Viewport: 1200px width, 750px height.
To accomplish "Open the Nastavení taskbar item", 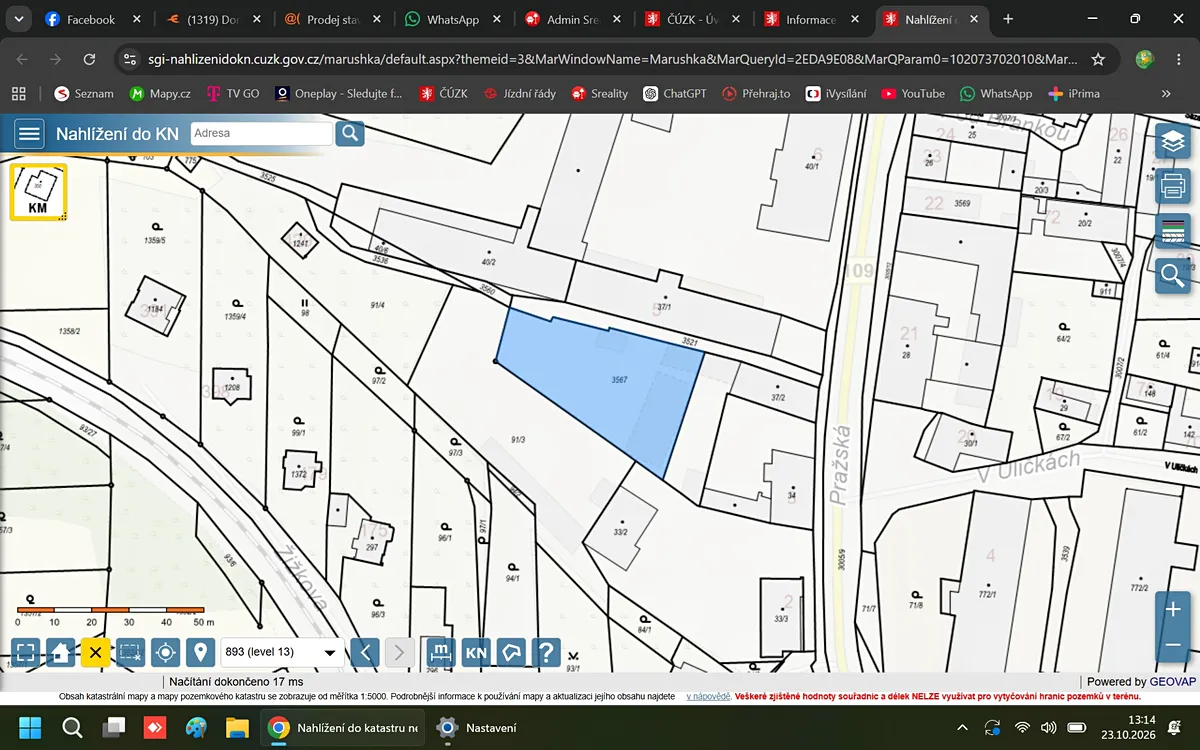I will click(x=480, y=727).
